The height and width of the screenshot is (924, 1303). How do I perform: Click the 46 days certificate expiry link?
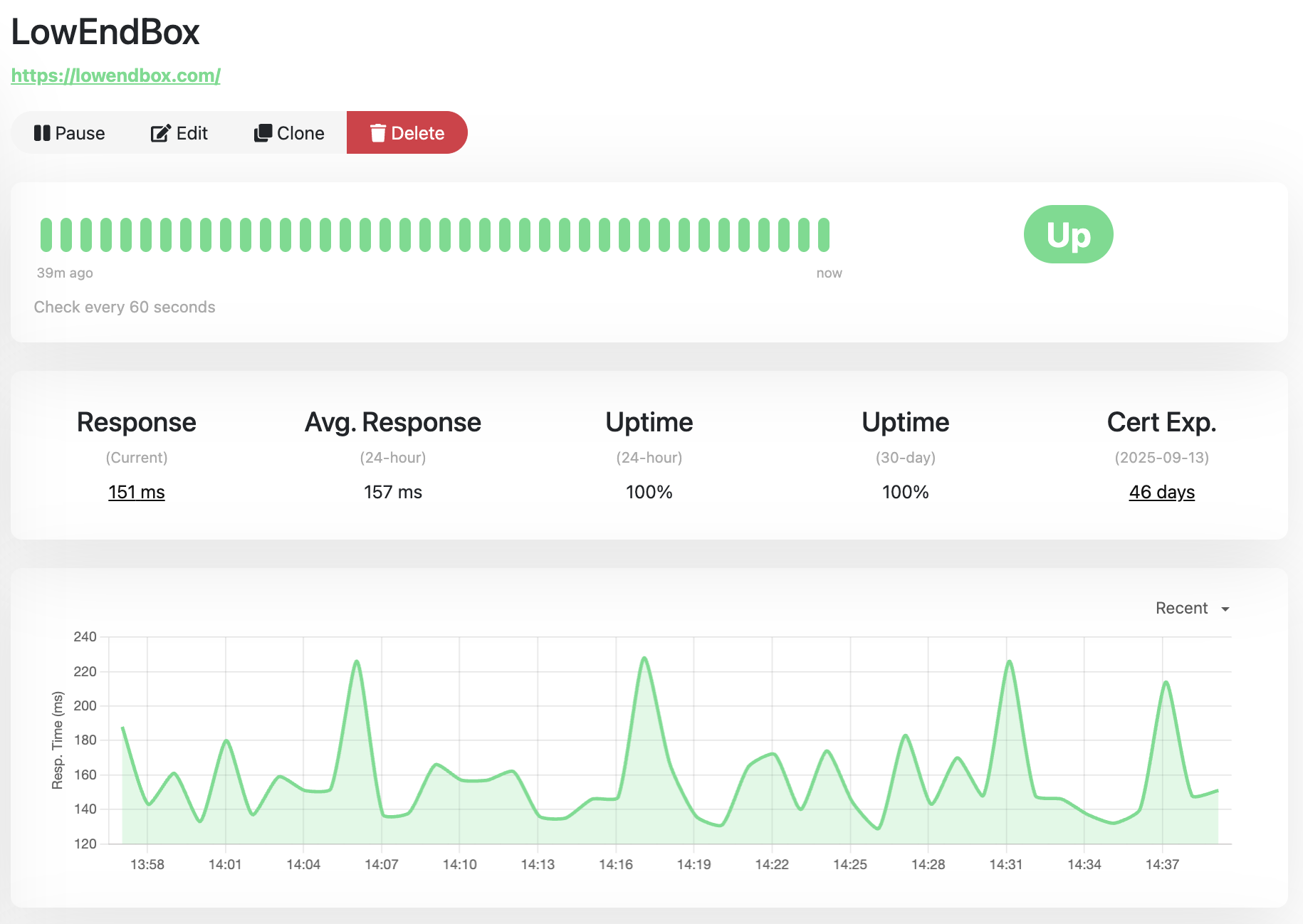tap(1161, 492)
